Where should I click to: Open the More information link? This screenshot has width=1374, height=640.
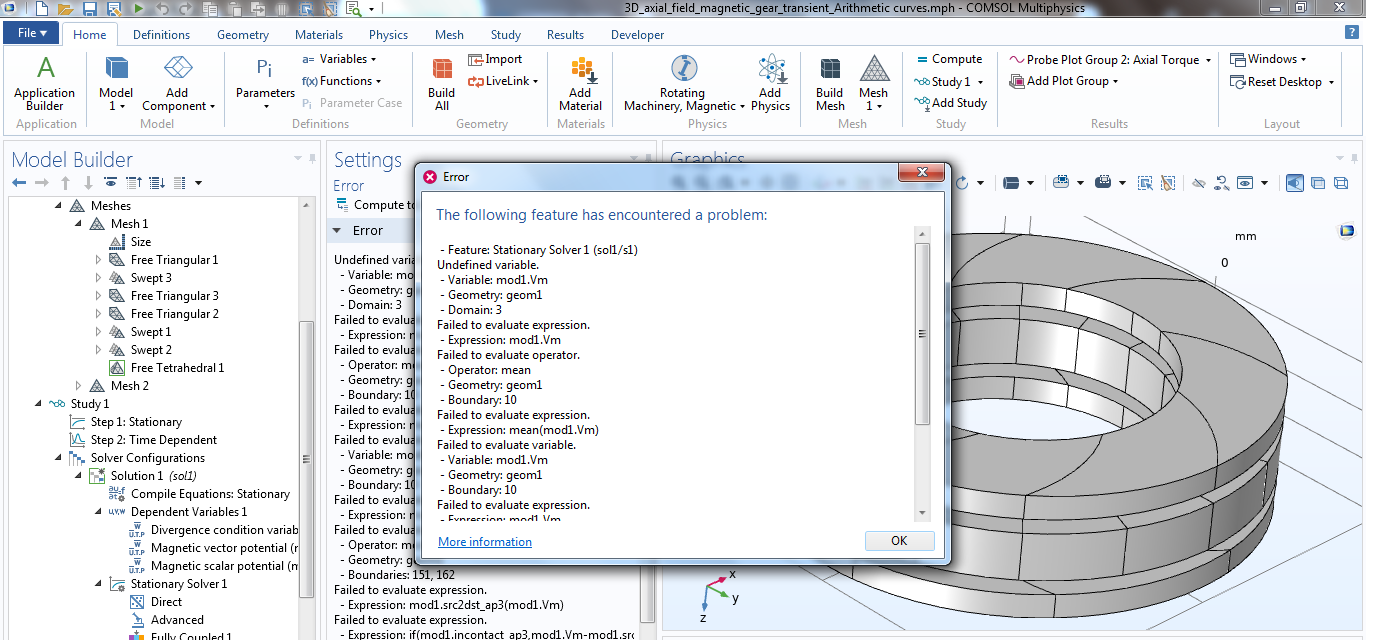point(485,542)
